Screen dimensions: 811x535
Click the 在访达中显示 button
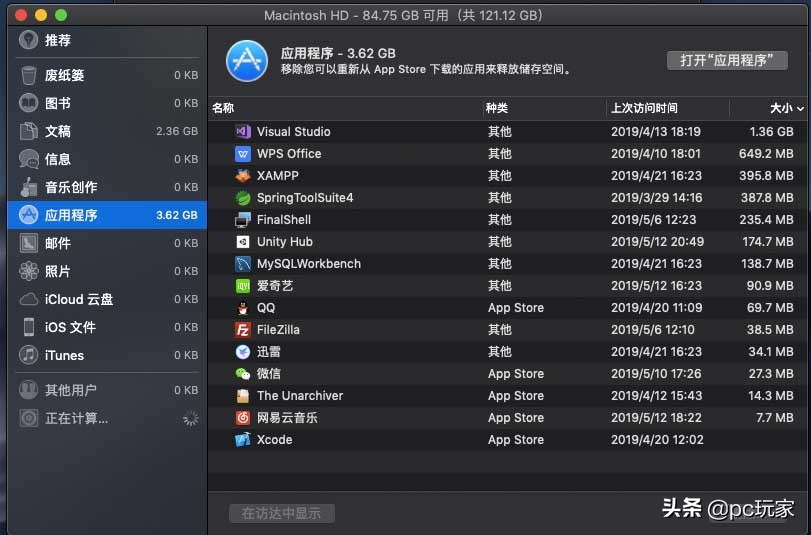282,513
